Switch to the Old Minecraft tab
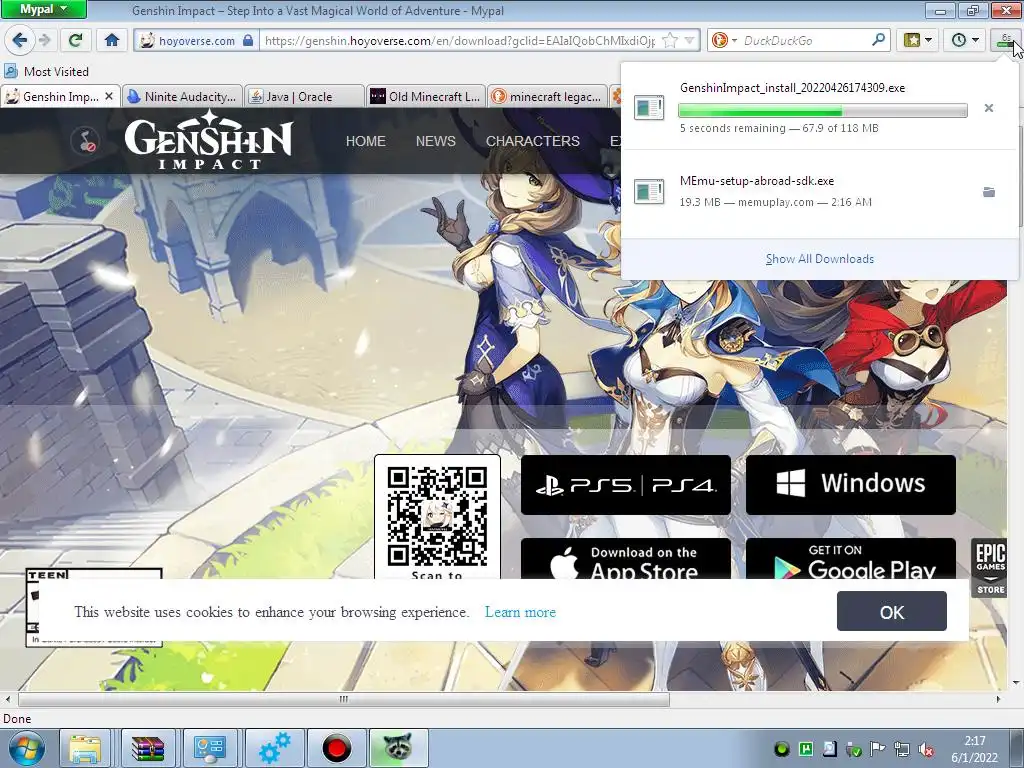Screen dimensions: 1024x768 [x=426, y=97]
